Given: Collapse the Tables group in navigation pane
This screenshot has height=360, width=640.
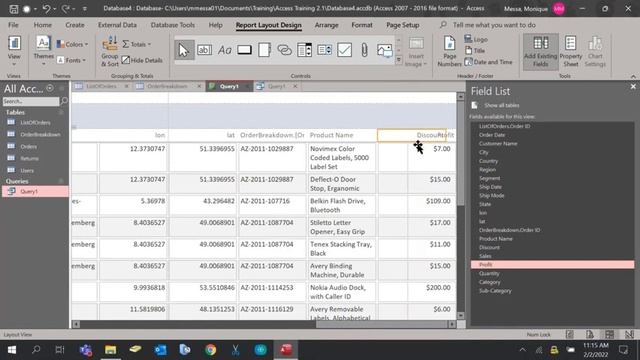Looking at the screenshot, I should click(x=61, y=112).
